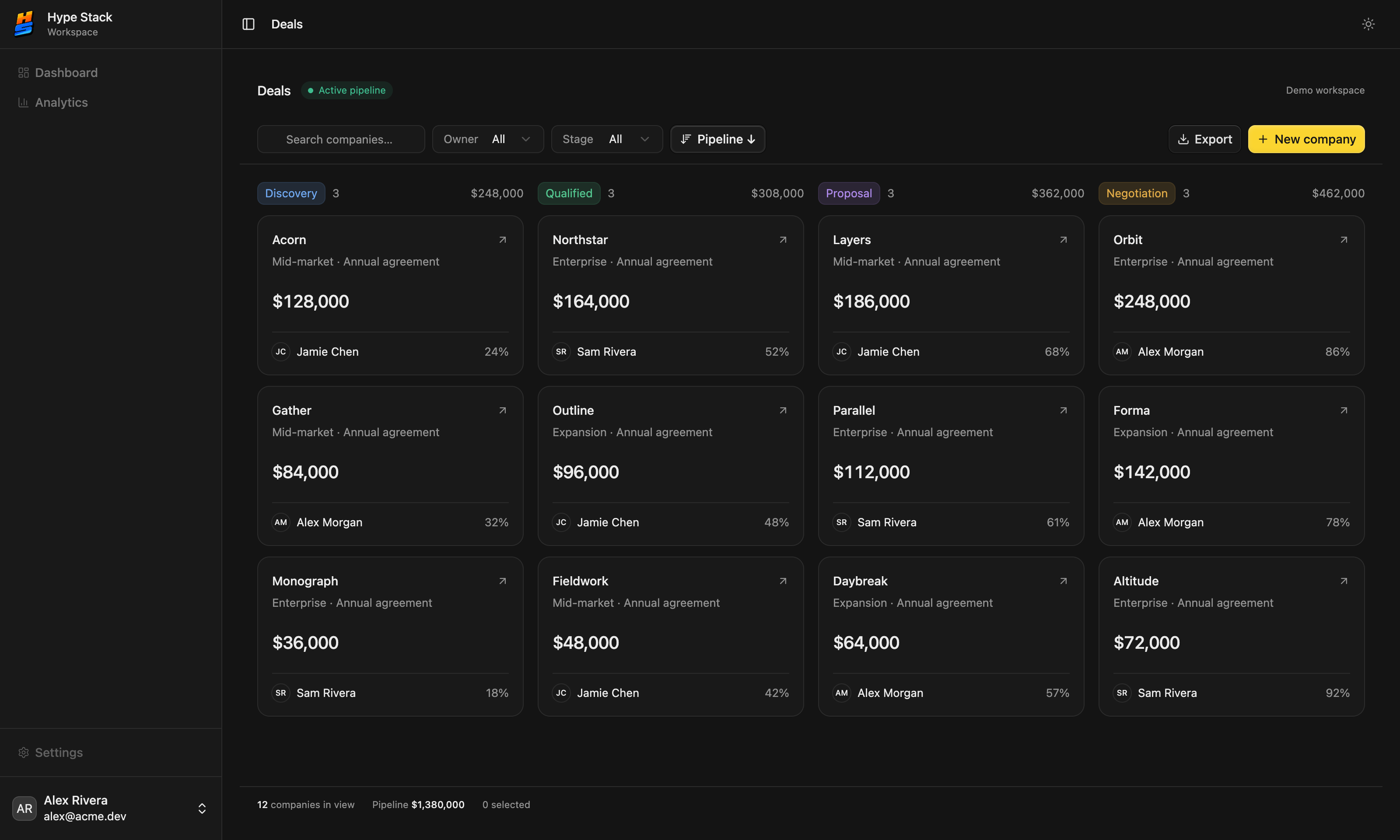Open Altitude deal arrow icon
The width and height of the screenshot is (1400, 840).
1344,581
